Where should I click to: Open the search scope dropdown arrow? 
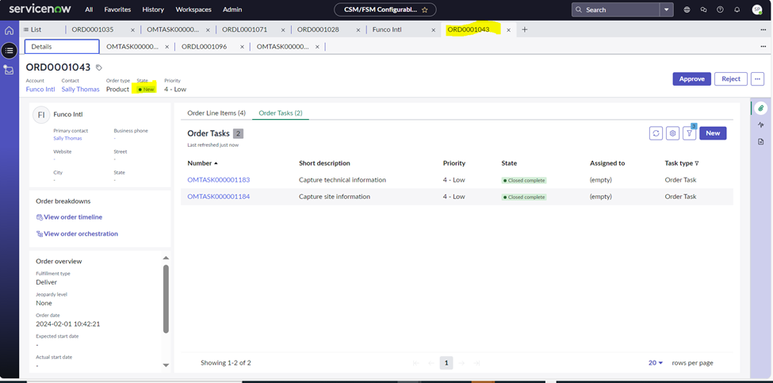(x=667, y=10)
